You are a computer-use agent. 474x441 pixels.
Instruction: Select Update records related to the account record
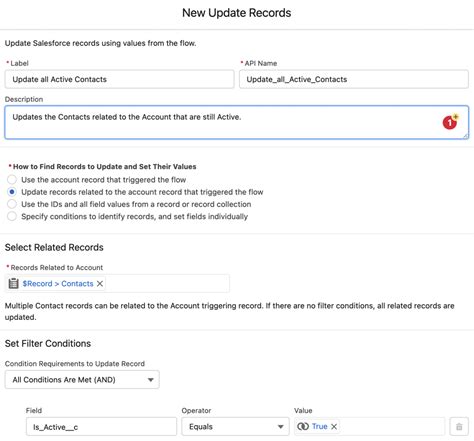pos(12,192)
